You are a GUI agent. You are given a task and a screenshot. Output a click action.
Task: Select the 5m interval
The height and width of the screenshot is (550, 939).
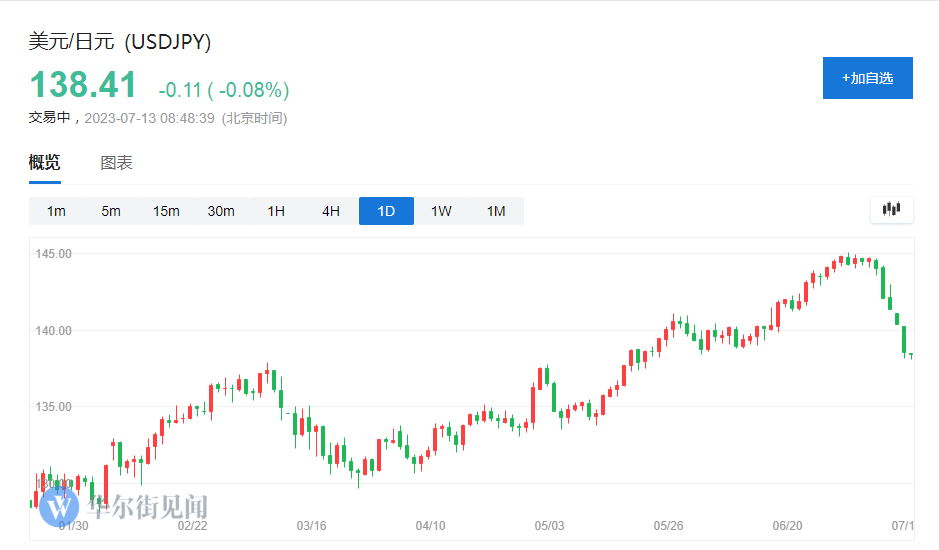coord(110,211)
